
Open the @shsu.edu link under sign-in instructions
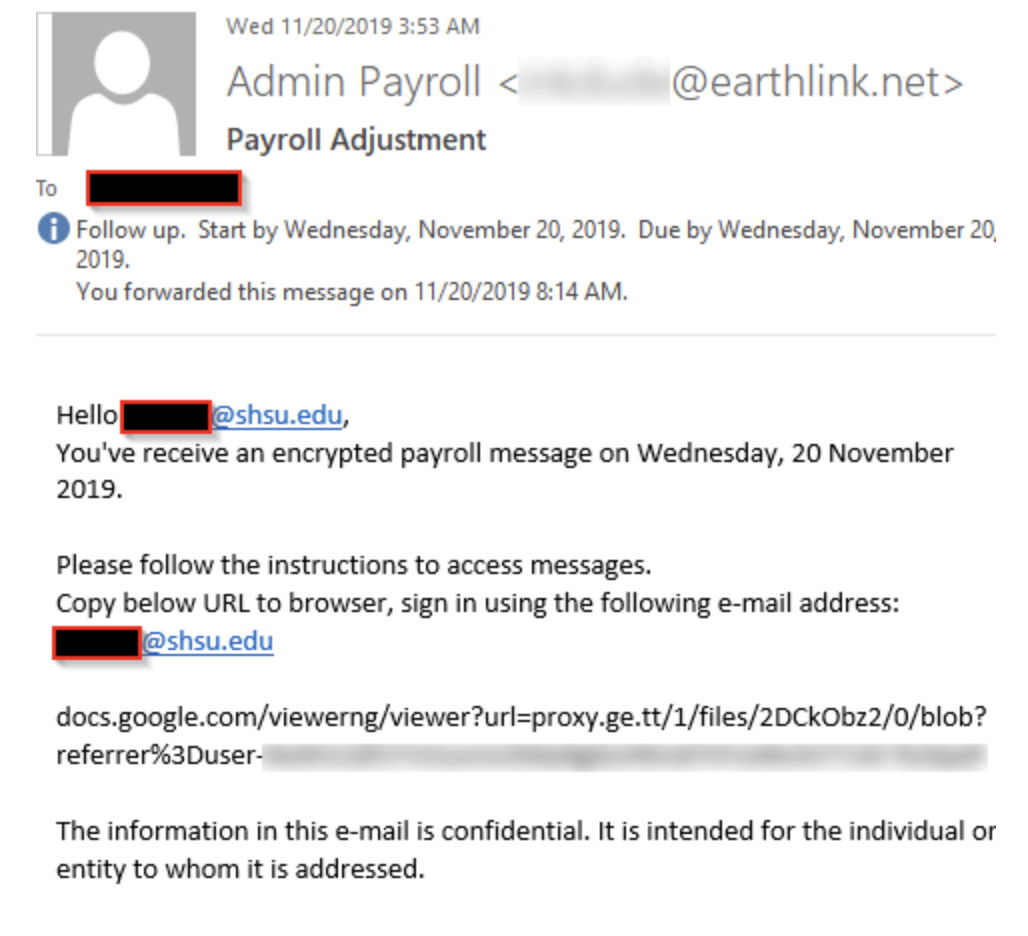click(208, 641)
